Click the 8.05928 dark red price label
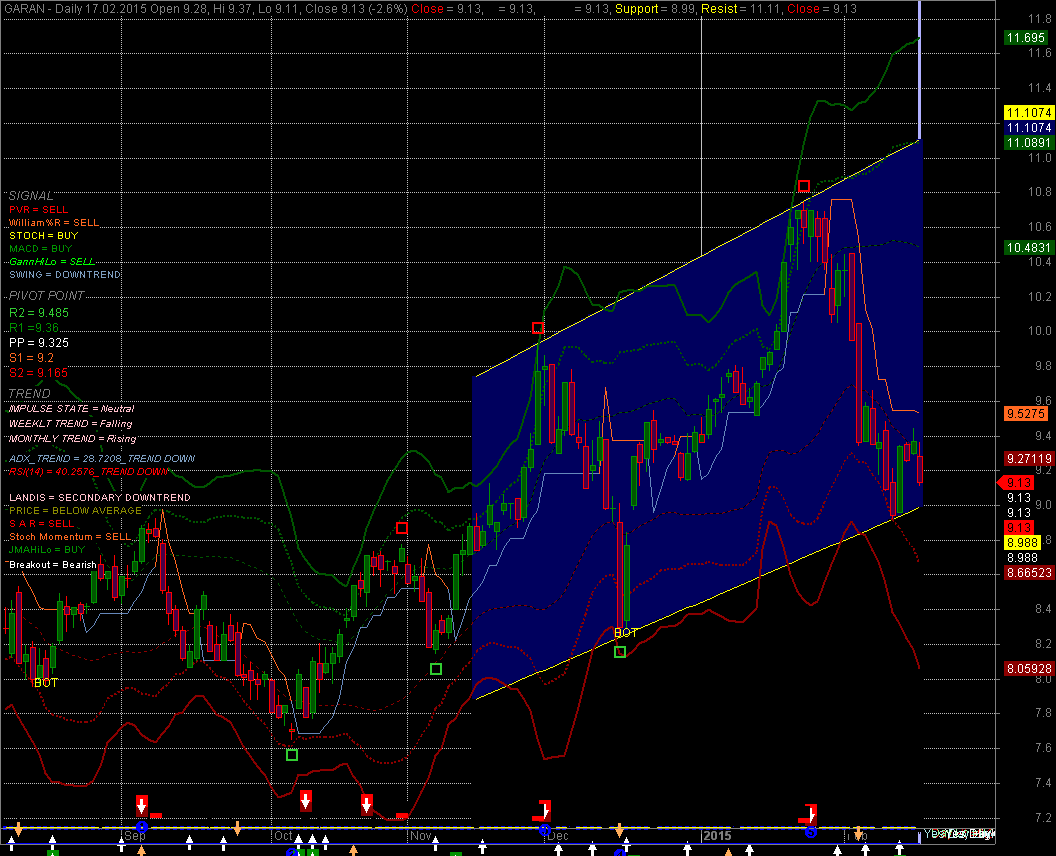The image size is (1056, 856). point(1028,668)
